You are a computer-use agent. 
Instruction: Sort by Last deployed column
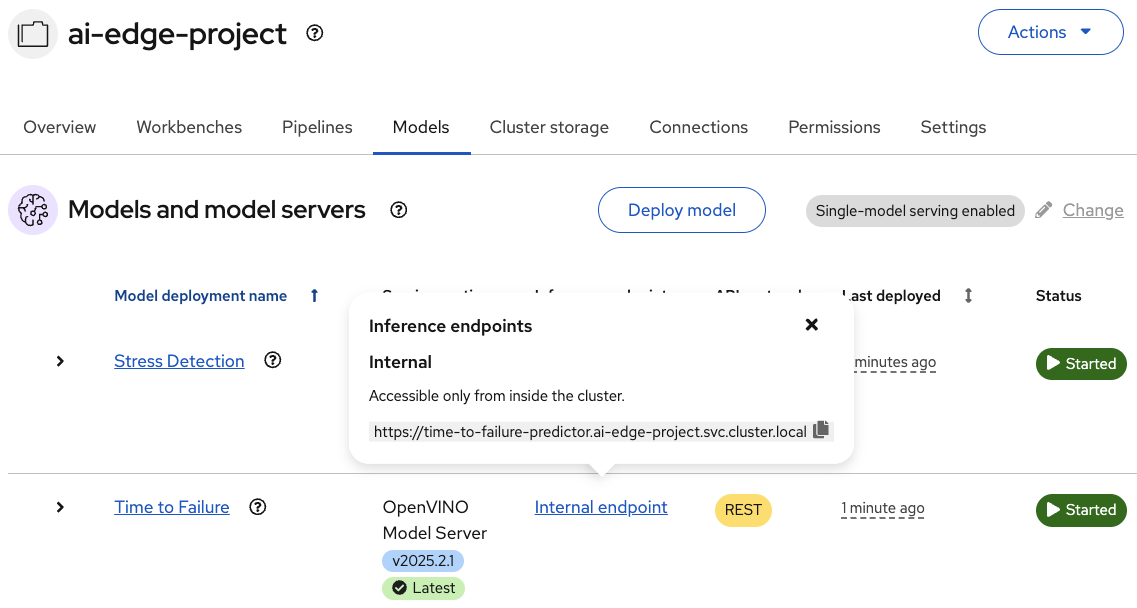tap(968, 296)
